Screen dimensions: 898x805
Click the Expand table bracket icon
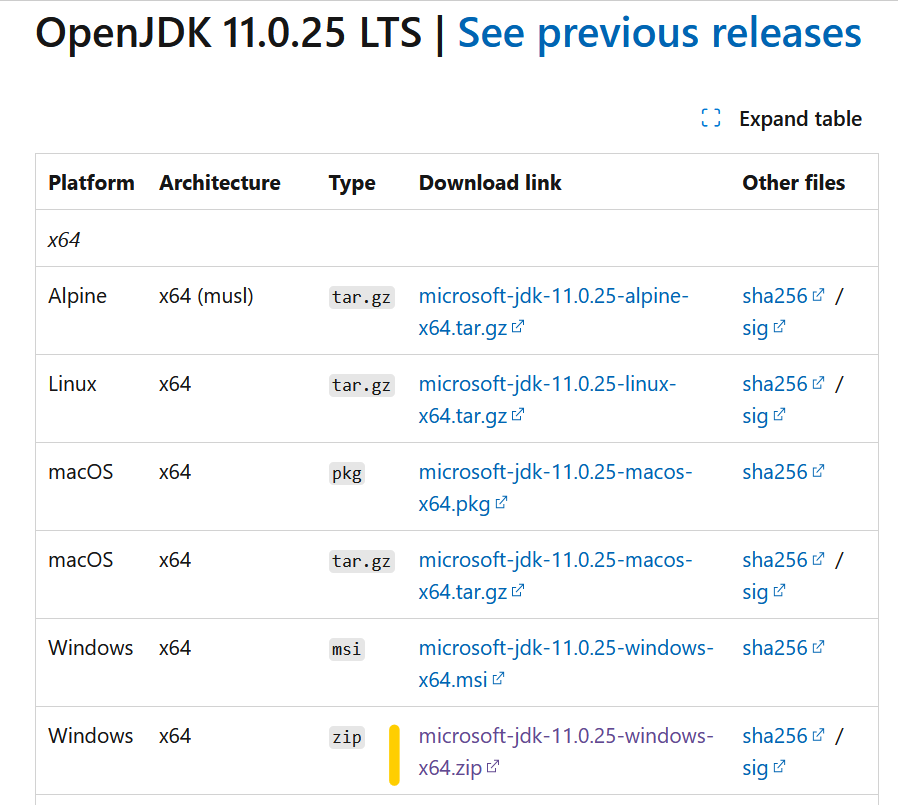click(711, 119)
